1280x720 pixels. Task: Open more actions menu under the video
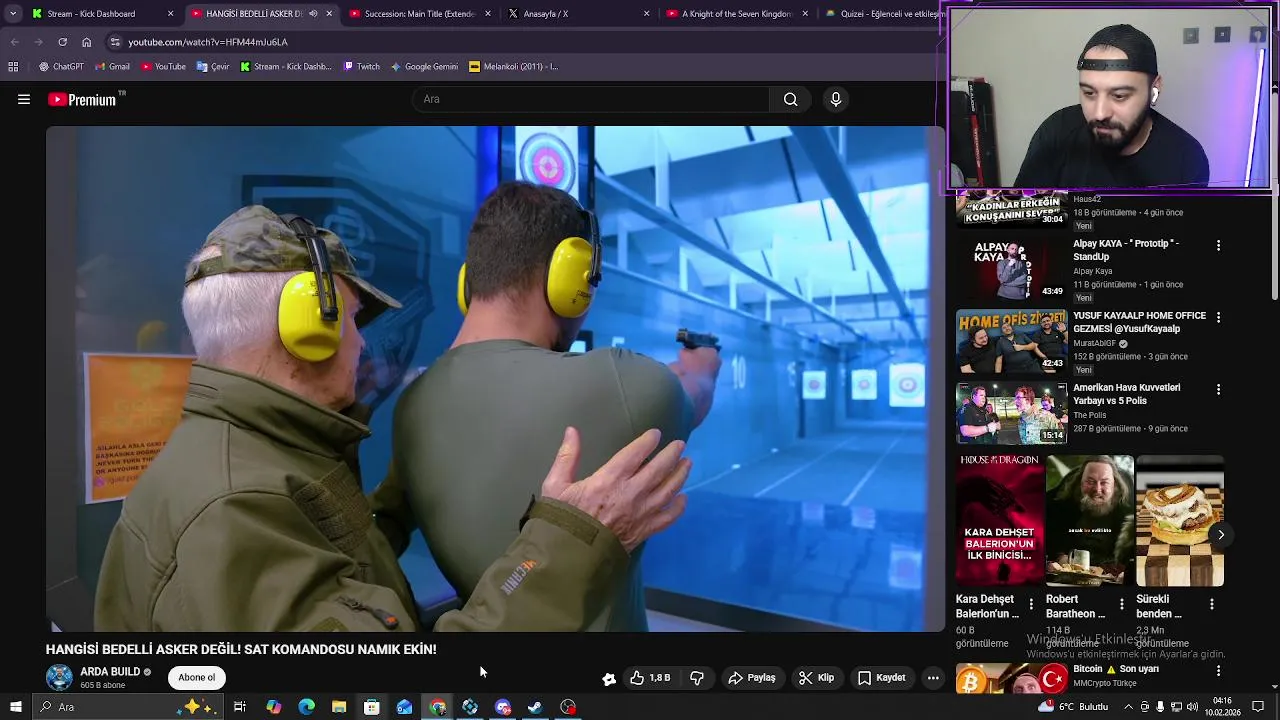(933, 678)
